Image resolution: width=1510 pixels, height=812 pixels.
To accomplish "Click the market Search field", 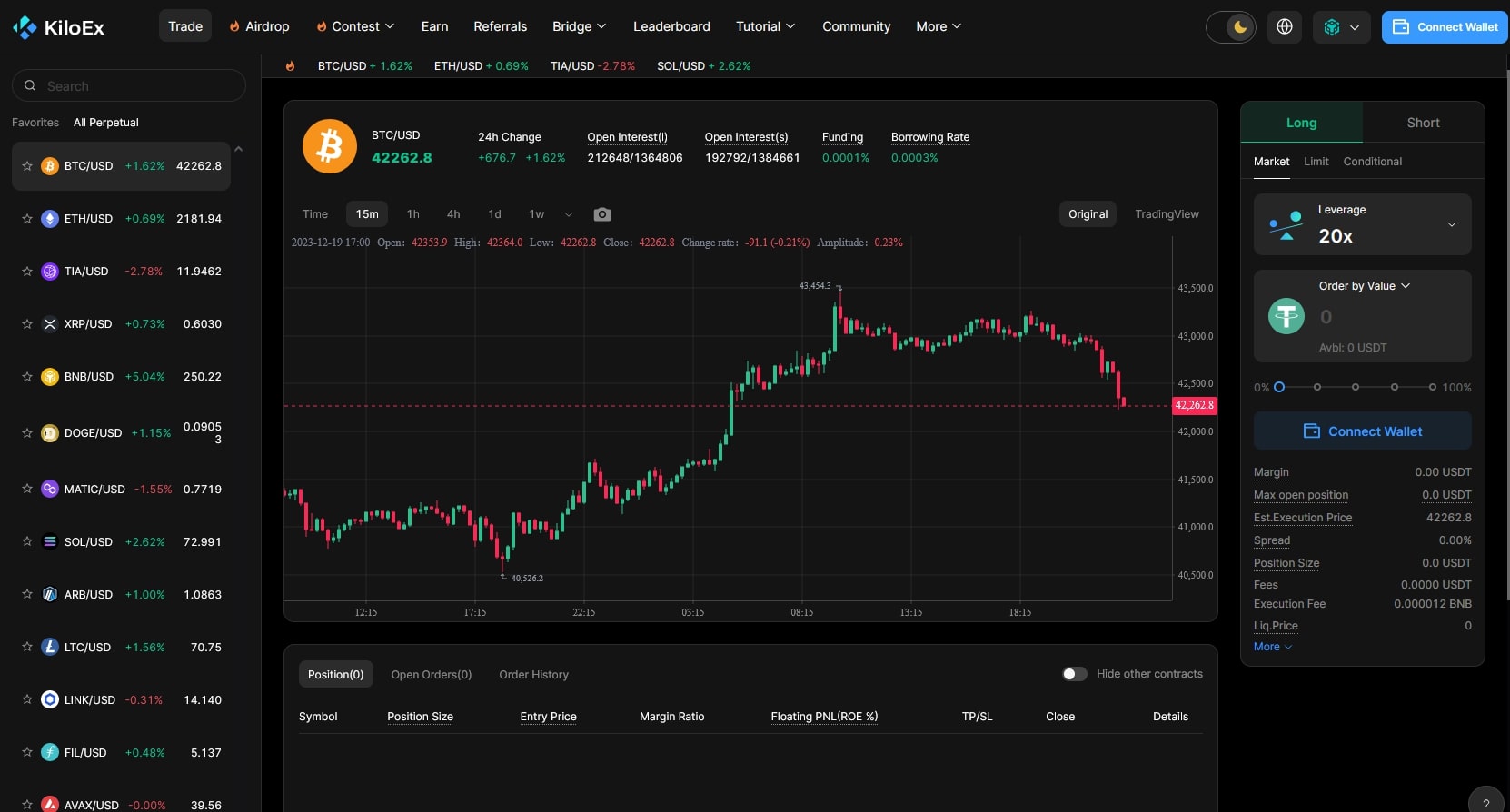I will [x=129, y=85].
